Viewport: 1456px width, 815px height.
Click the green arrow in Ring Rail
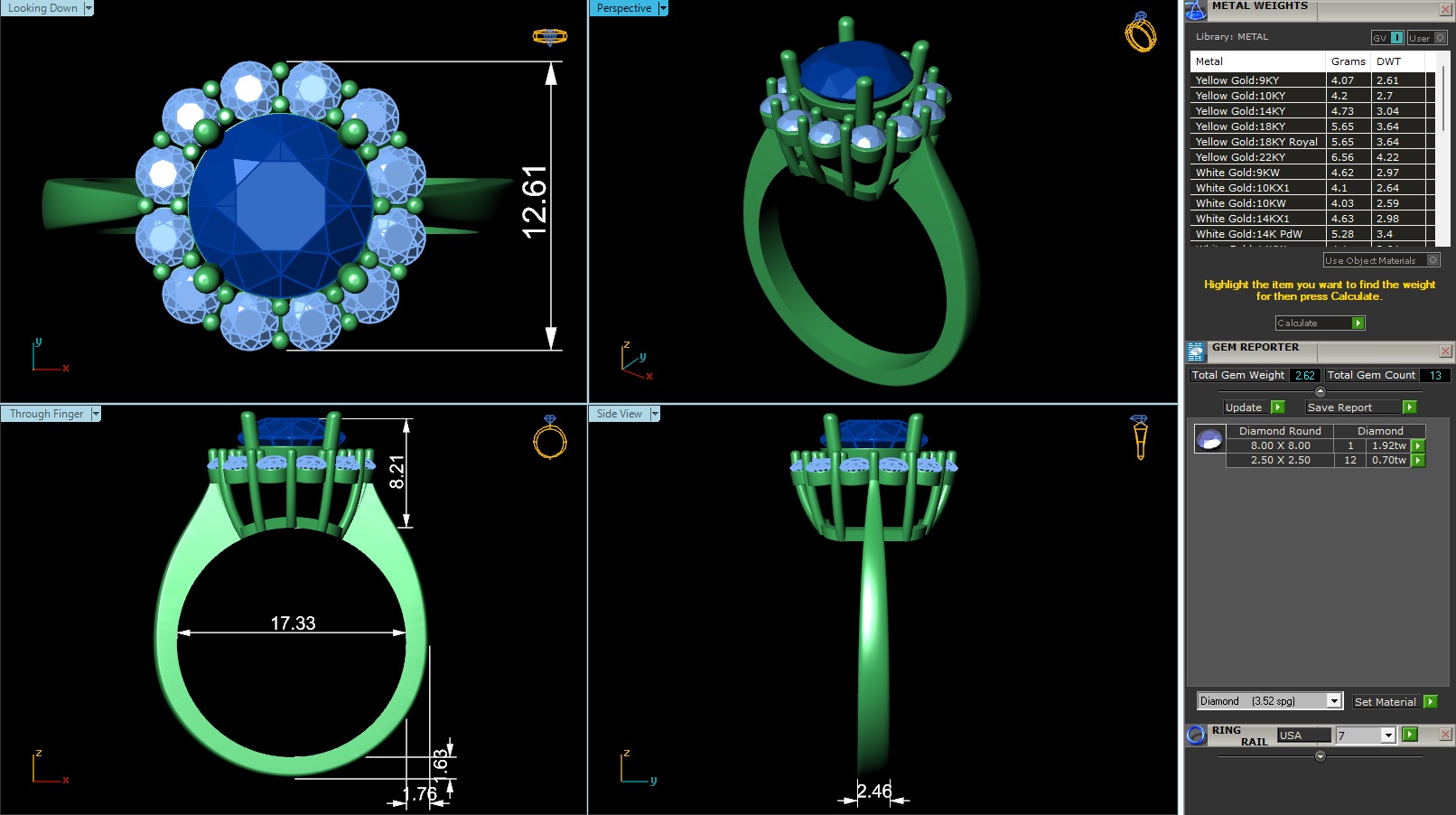click(x=1410, y=735)
